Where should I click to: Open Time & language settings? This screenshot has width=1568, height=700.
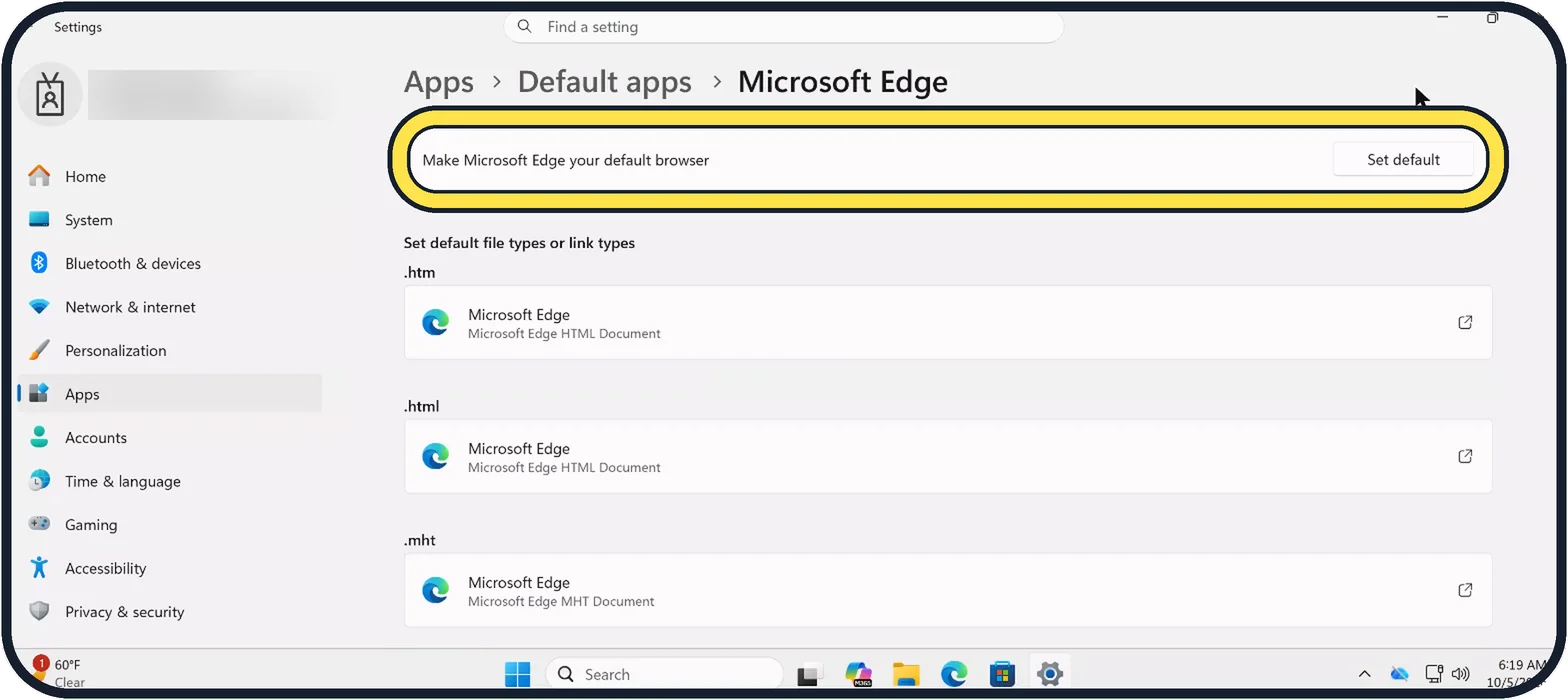point(170,481)
